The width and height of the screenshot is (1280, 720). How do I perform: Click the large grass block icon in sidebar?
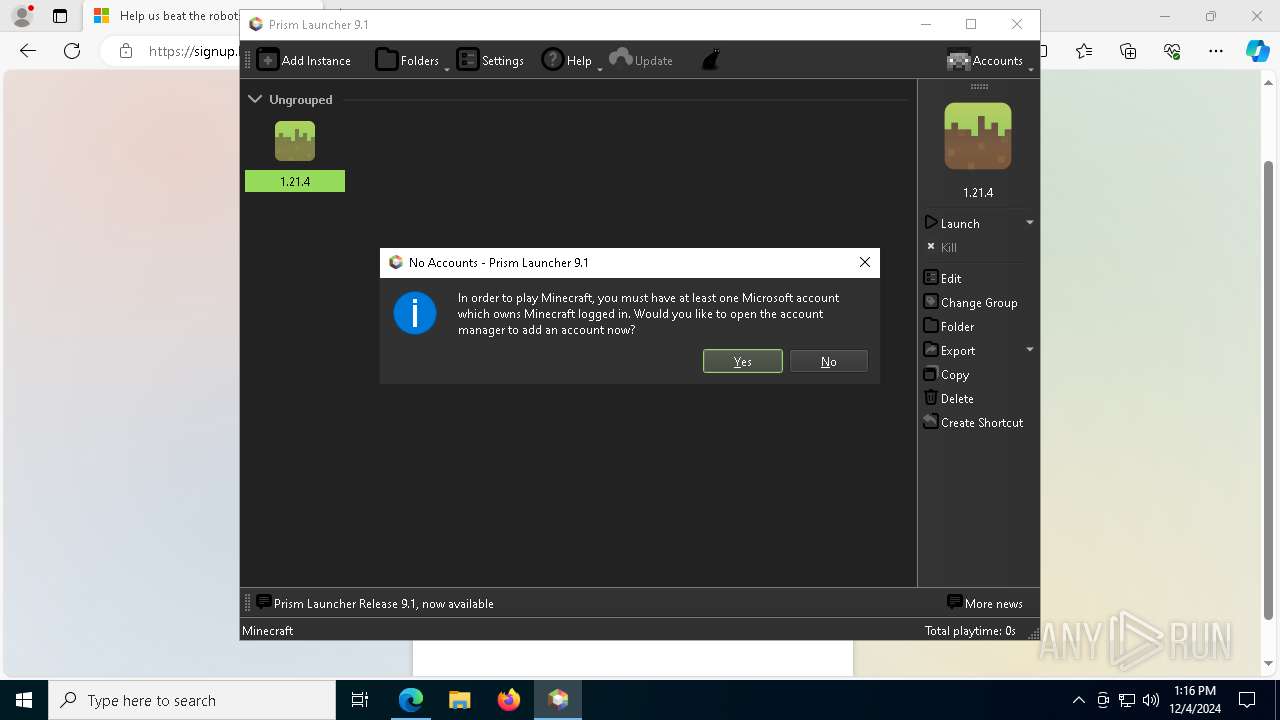pos(978,136)
